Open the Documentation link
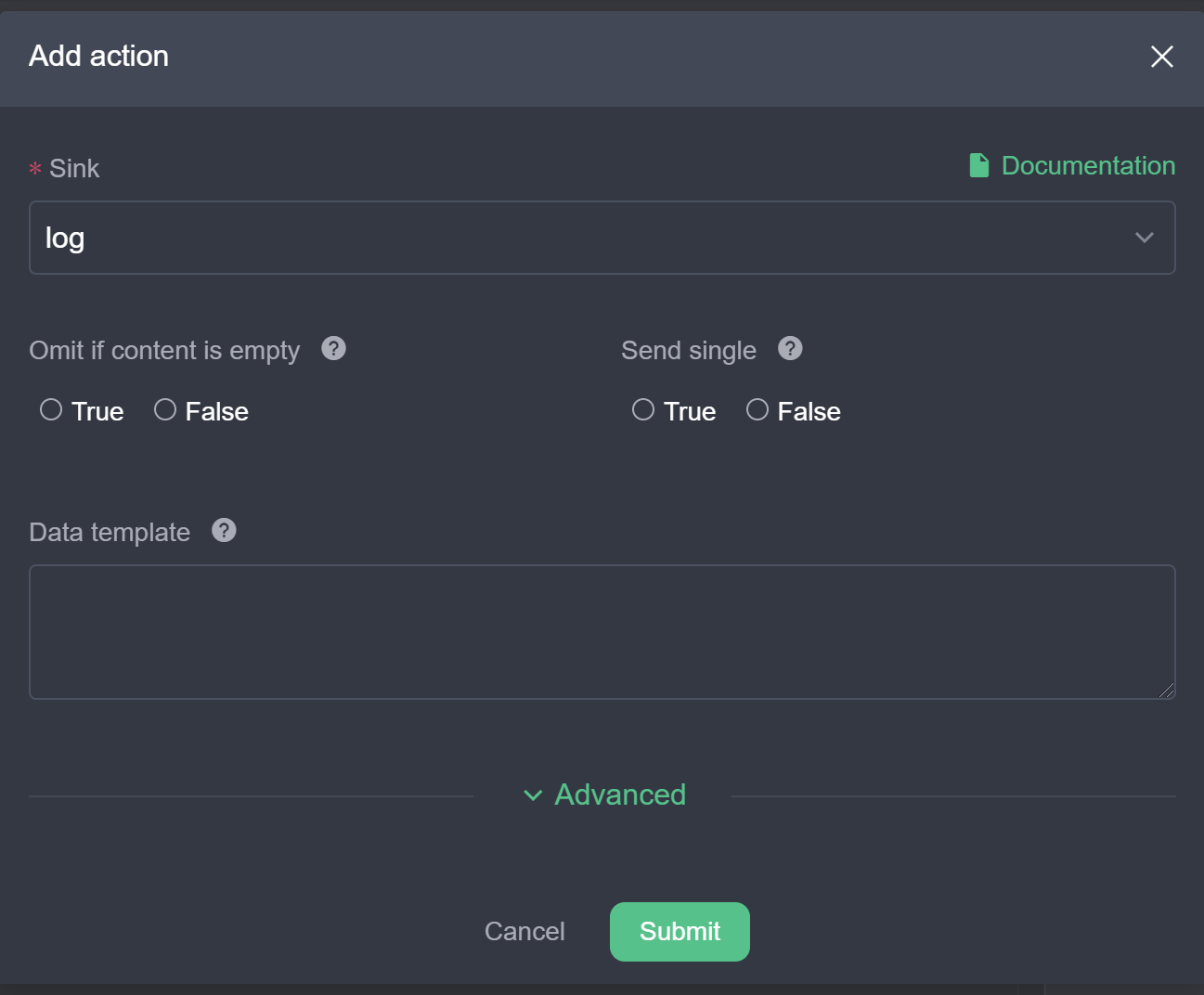 [1088, 165]
